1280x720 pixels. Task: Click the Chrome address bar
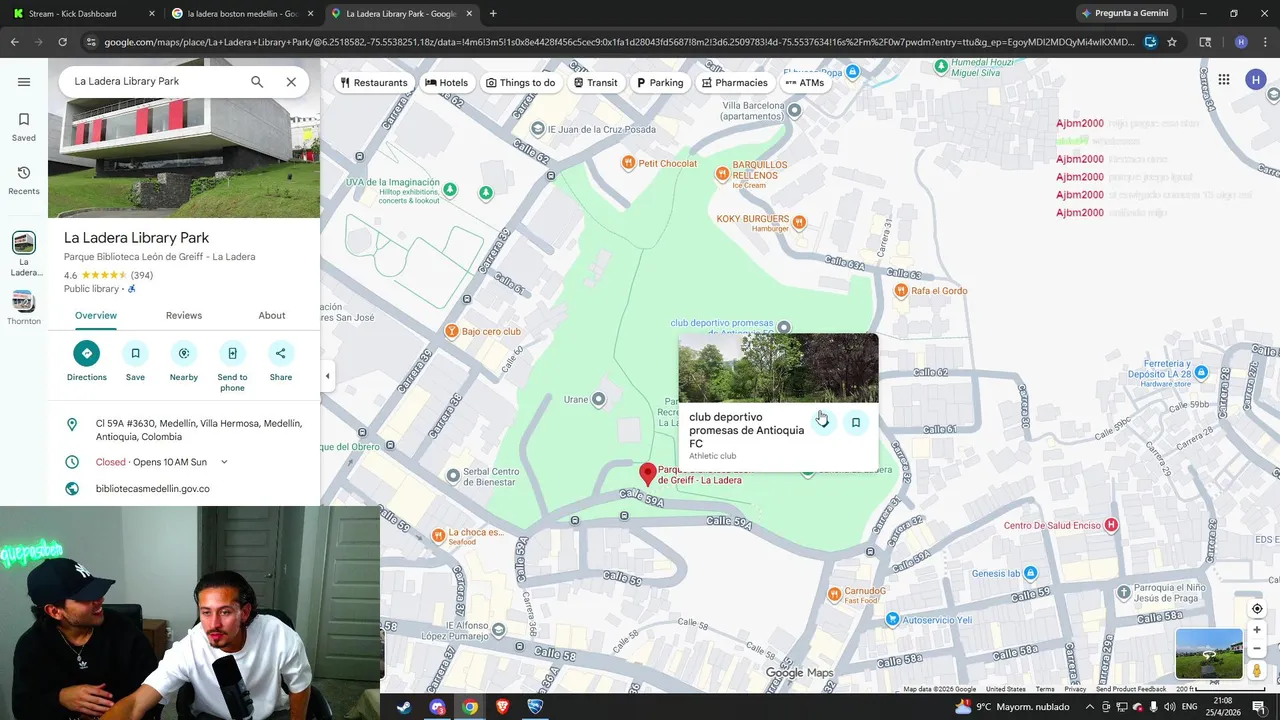(620, 42)
